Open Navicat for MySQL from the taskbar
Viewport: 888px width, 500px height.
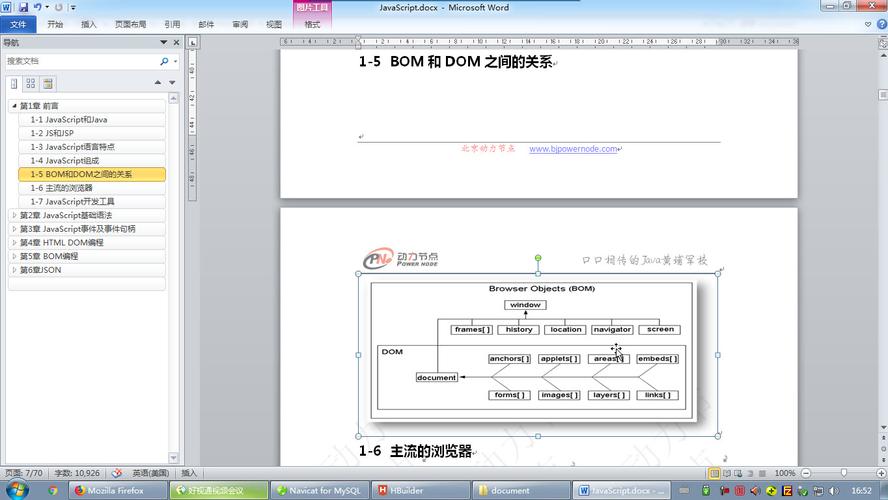click(320, 490)
